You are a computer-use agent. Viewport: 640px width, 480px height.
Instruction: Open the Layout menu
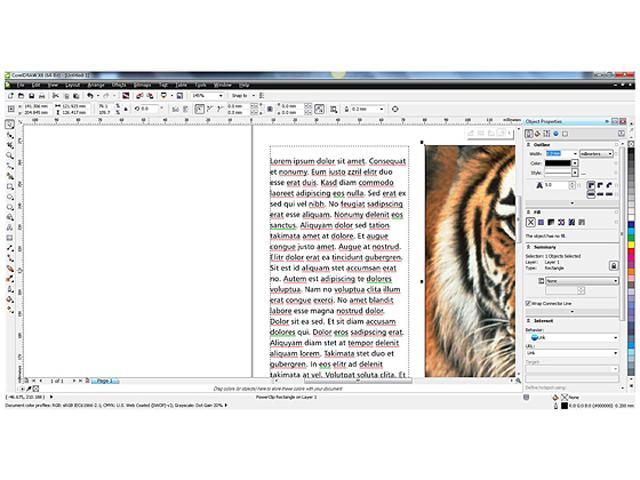[x=73, y=85]
